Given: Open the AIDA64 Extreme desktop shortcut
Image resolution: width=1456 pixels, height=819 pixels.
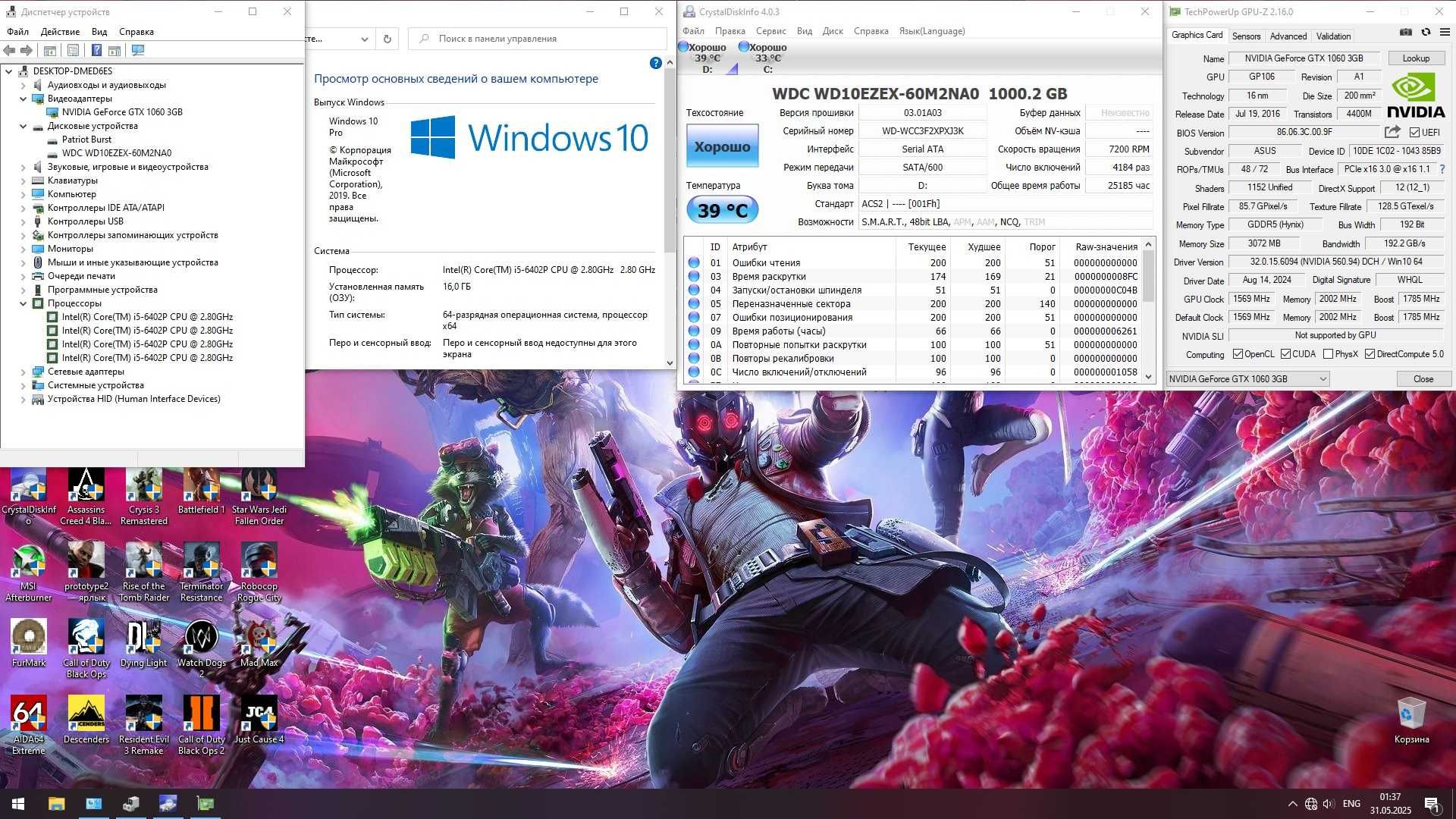Looking at the screenshot, I should click(x=29, y=725).
